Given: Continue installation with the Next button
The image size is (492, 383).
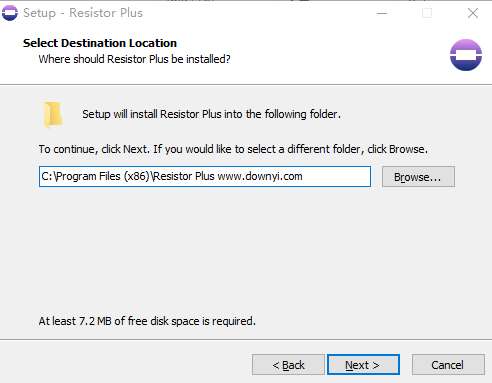Looking at the screenshot, I should [x=363, y=365].
